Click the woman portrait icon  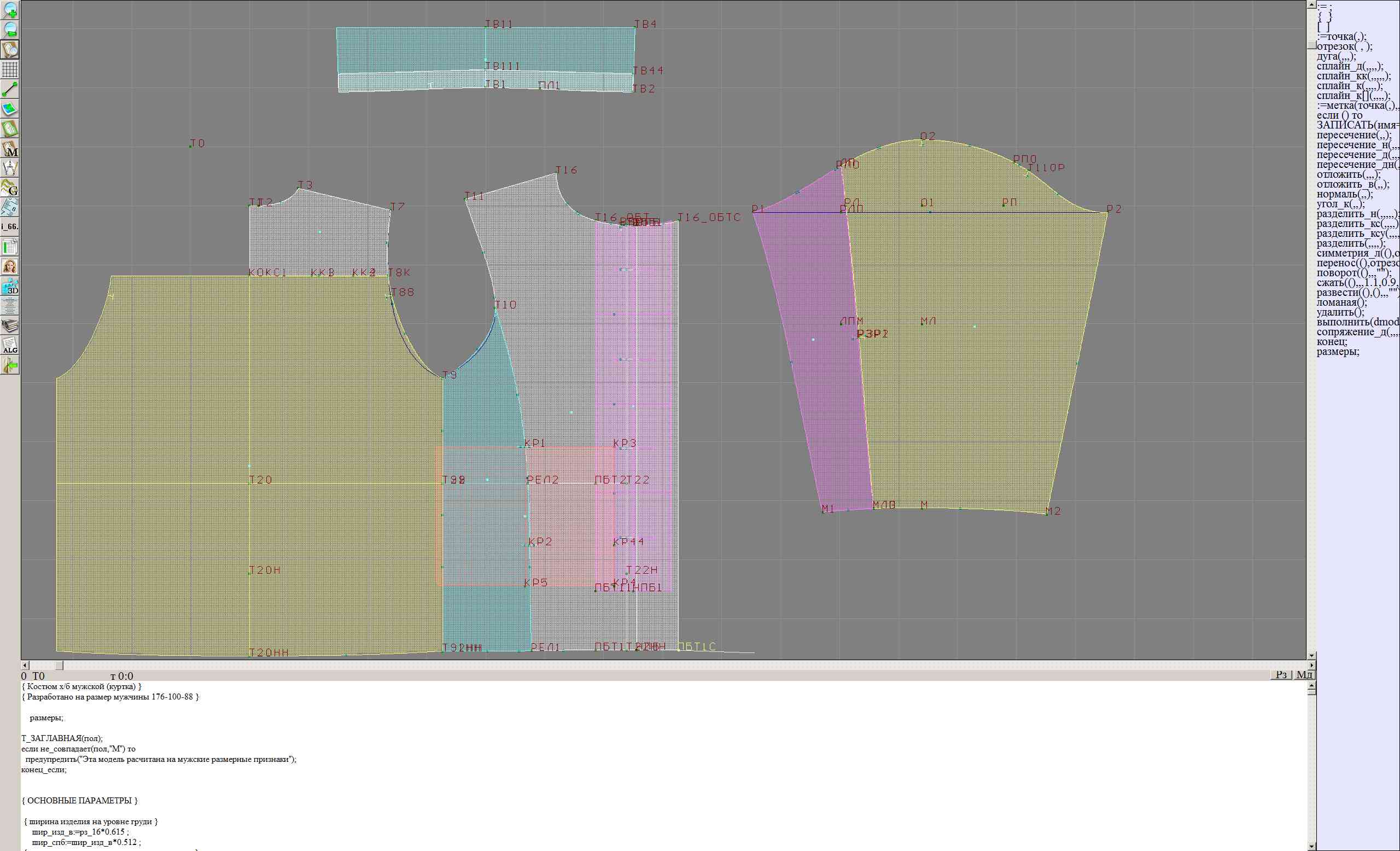click(x=10, y=266)
